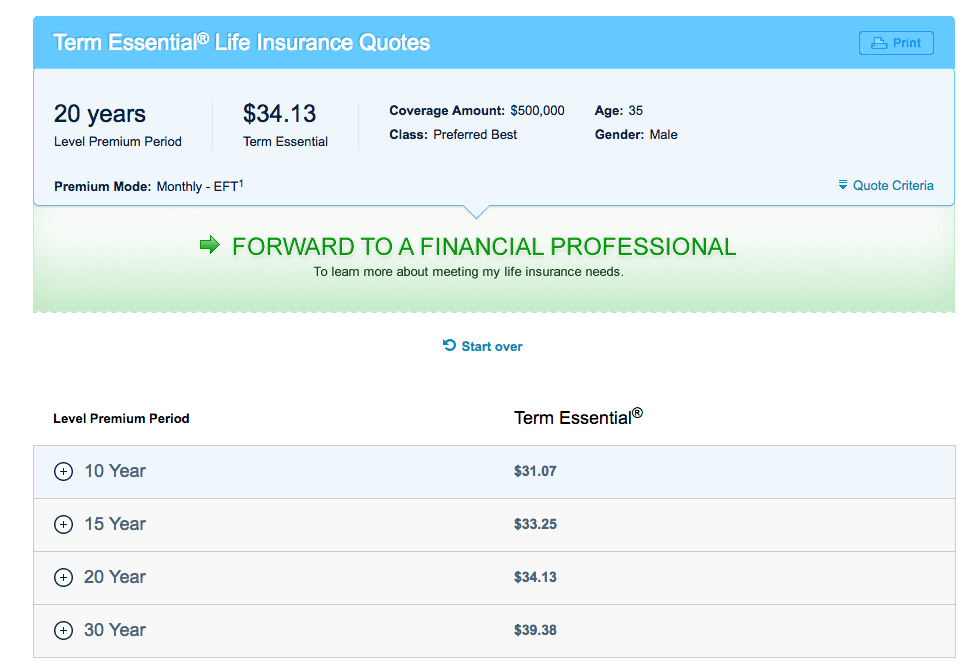Viewport: 972px width, 669px height.
Task: Click the $33.25 premium value
Action: (535, 524)
